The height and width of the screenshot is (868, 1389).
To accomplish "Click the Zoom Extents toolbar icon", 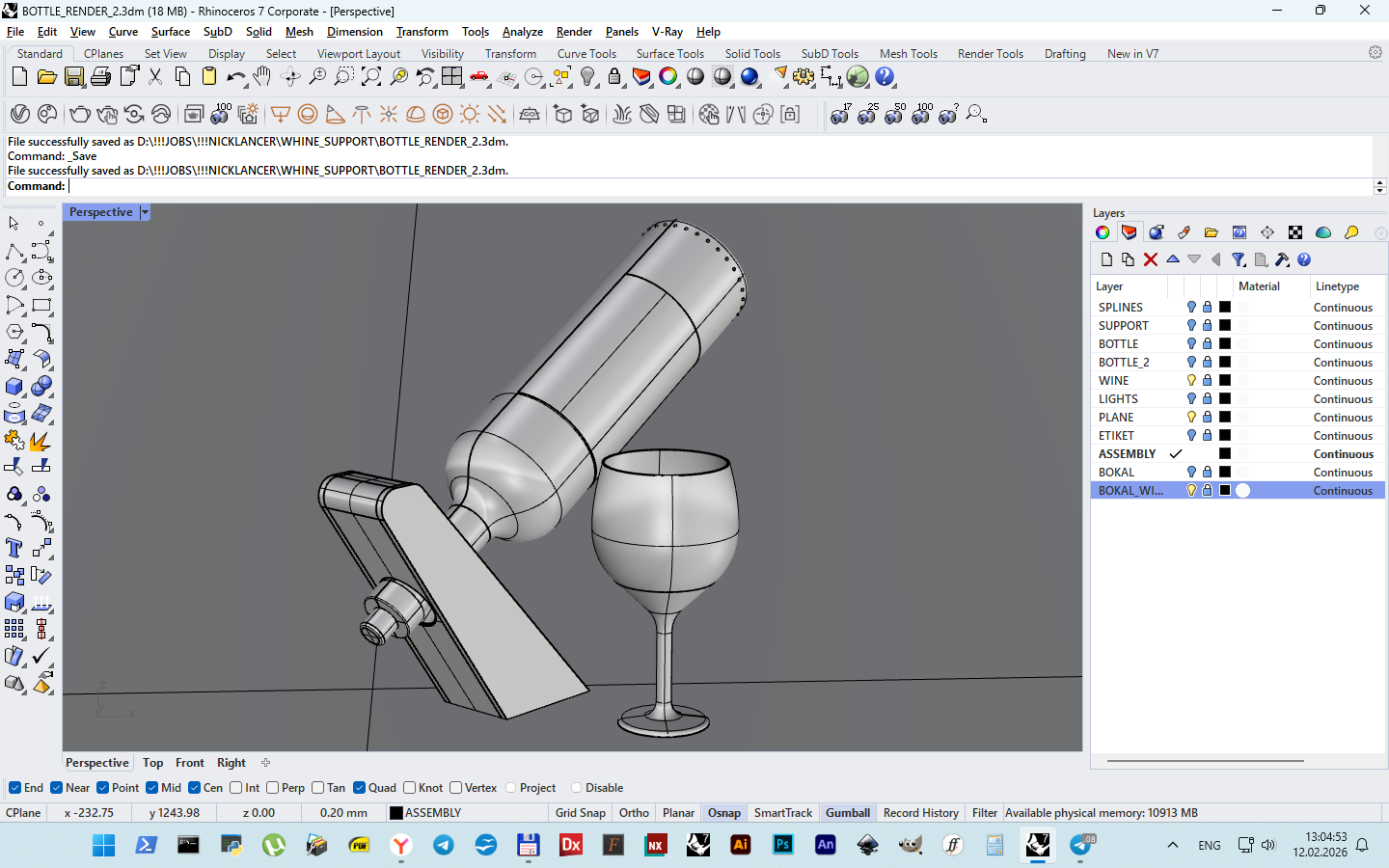I will point(371,77).
